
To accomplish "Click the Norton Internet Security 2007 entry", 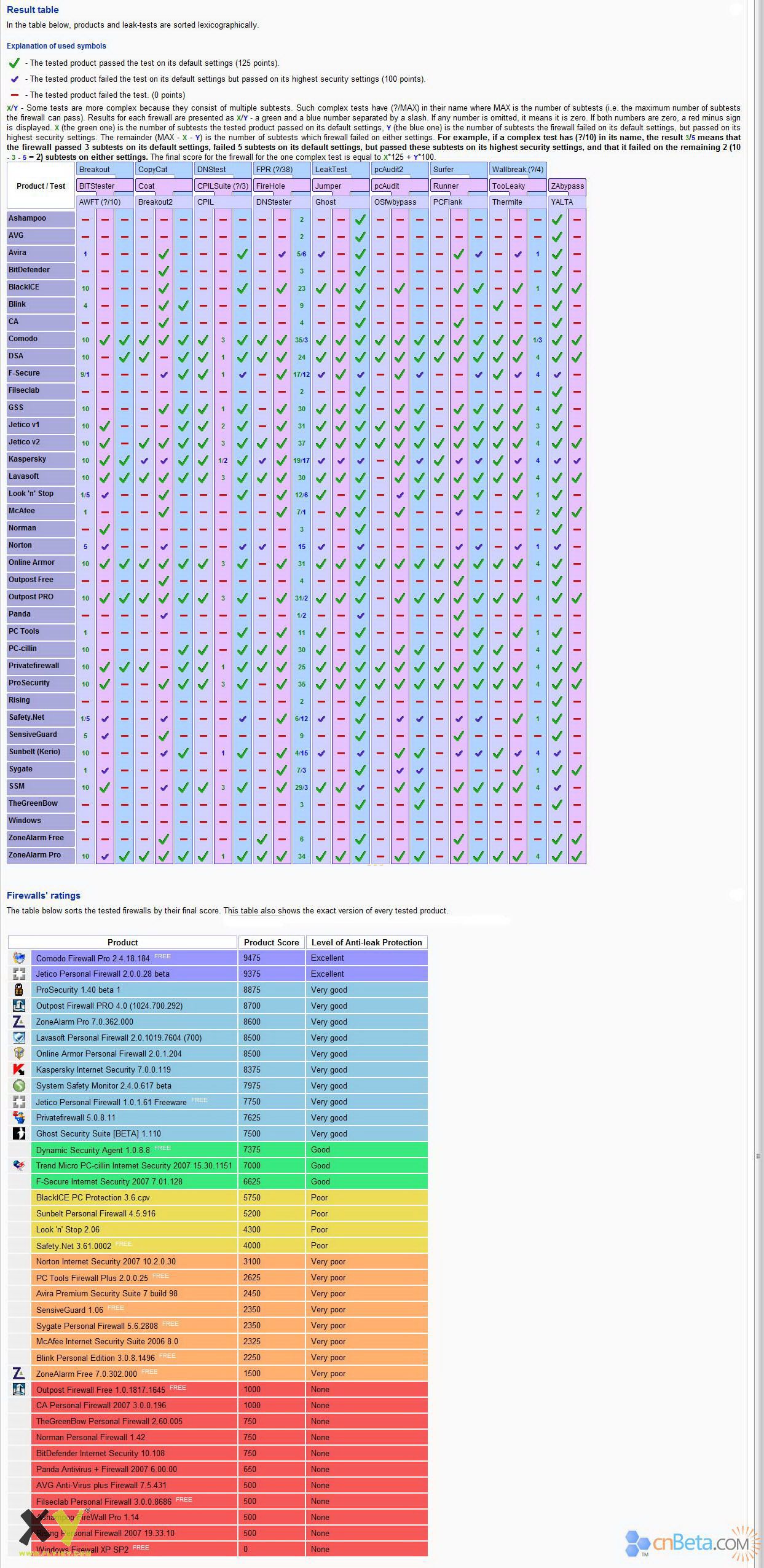I will point(106,1261).
